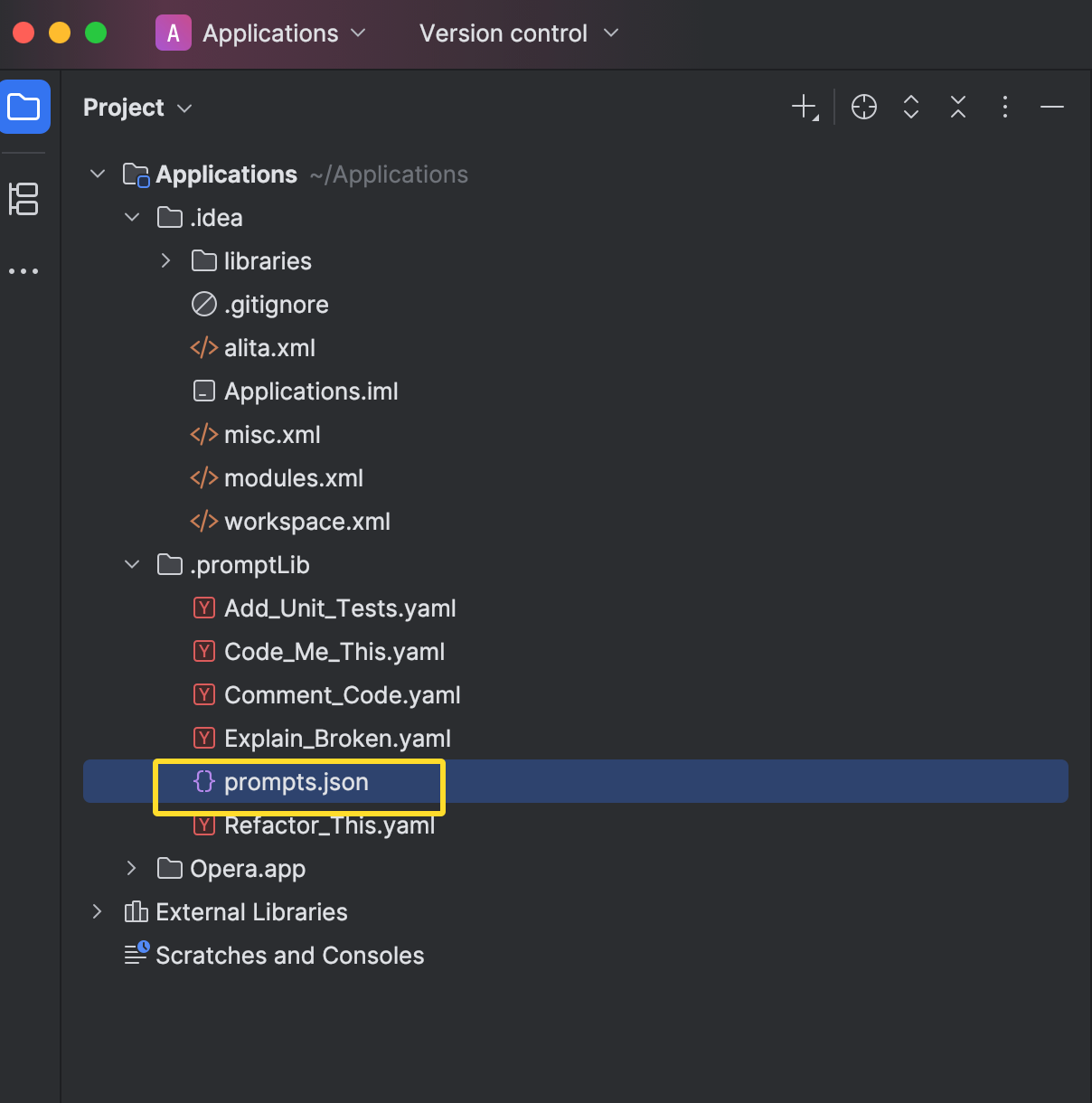This screenshot has height=1103, width=1092.
Task: Click the New File or Directory plus icon
Action: coord(805,107)
